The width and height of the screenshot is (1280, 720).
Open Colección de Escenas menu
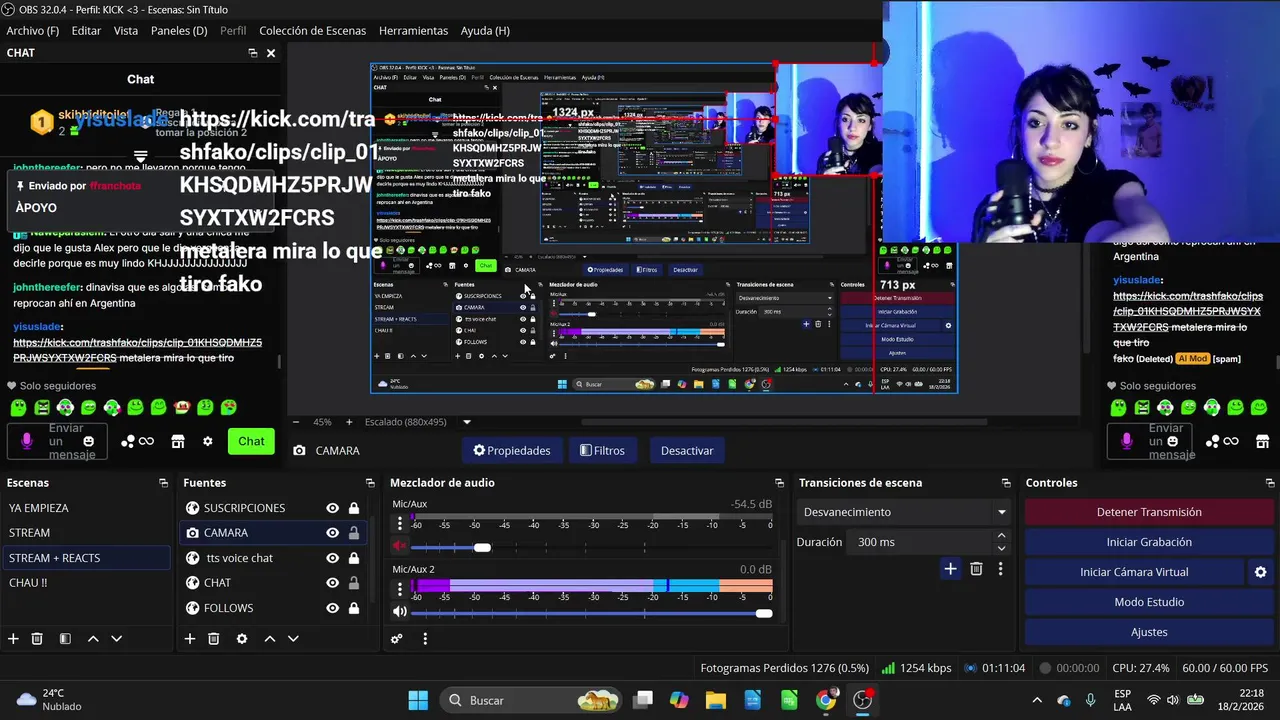(313, 31)
